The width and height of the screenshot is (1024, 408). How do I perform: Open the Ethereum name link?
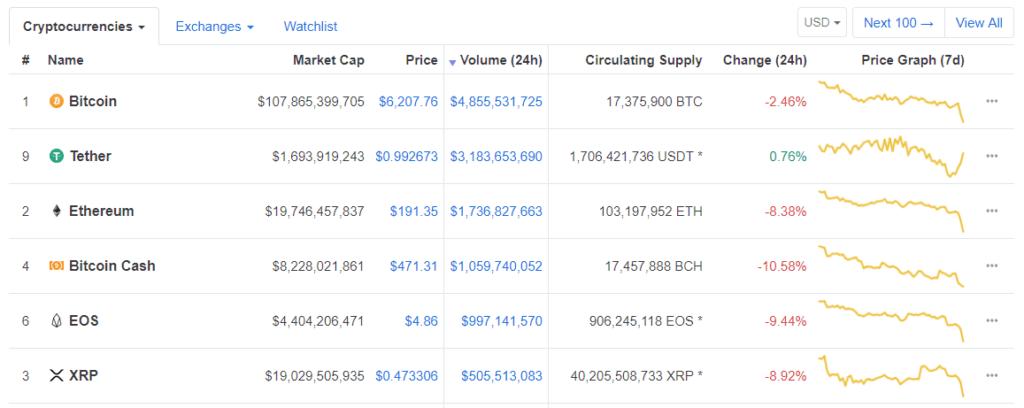(101, 211)
